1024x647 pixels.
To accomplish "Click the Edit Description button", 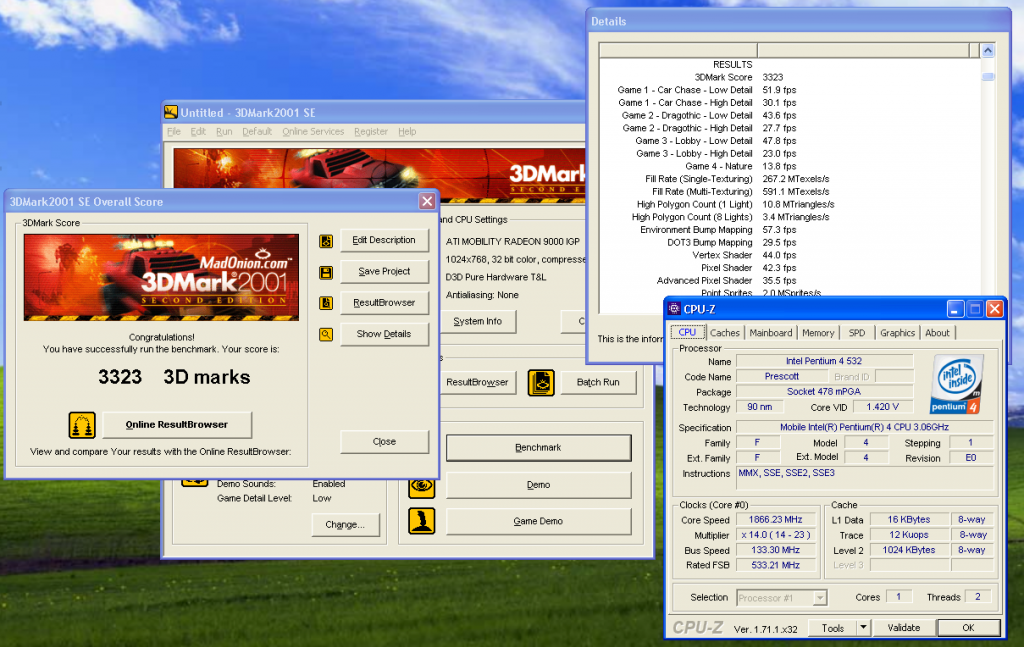I will click(384, 240).
